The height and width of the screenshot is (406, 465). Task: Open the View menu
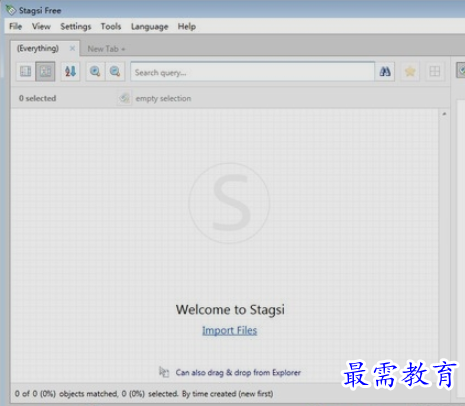click(41, 26)
